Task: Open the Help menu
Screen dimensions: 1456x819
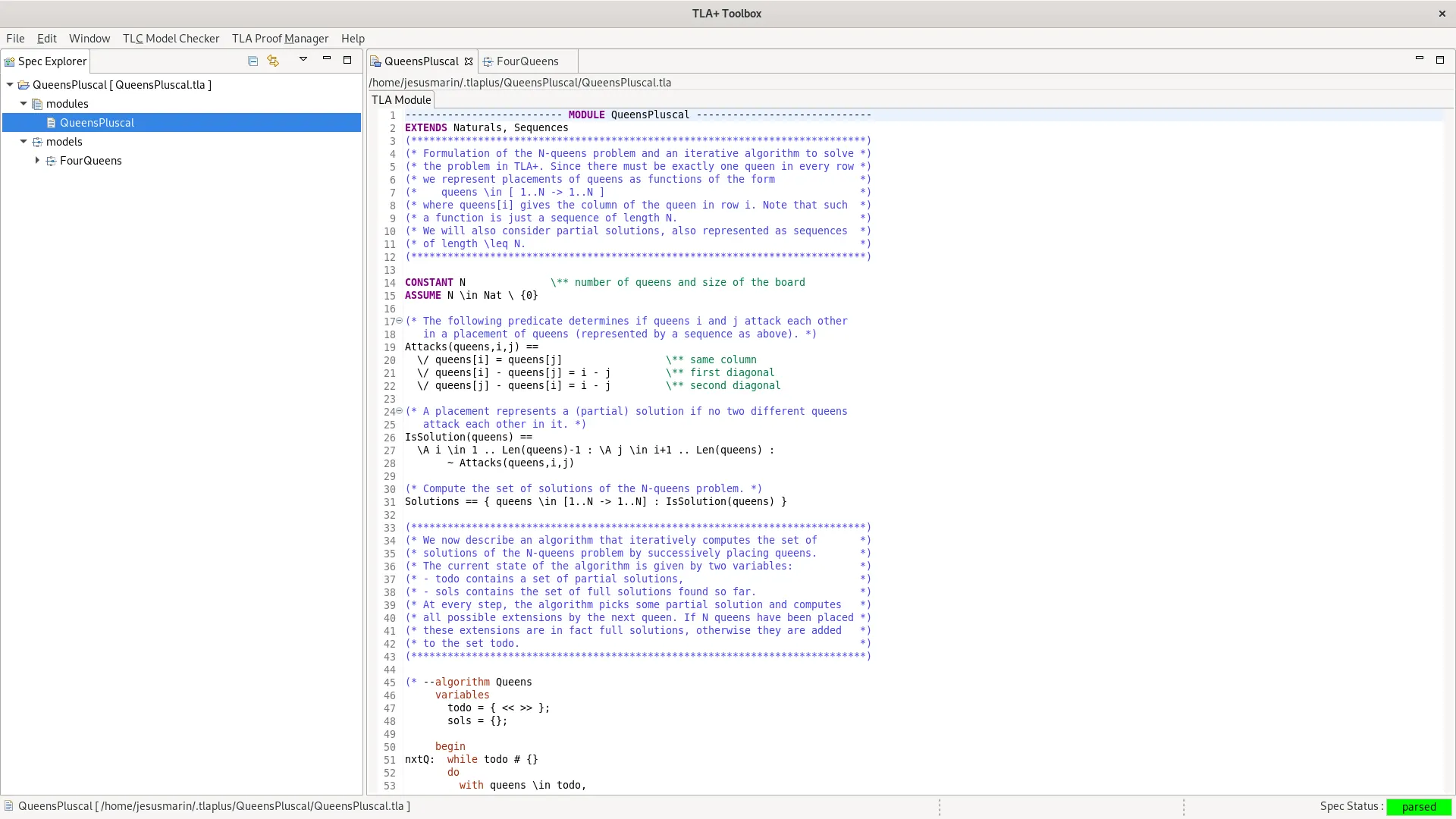Action: coord(353,39)
